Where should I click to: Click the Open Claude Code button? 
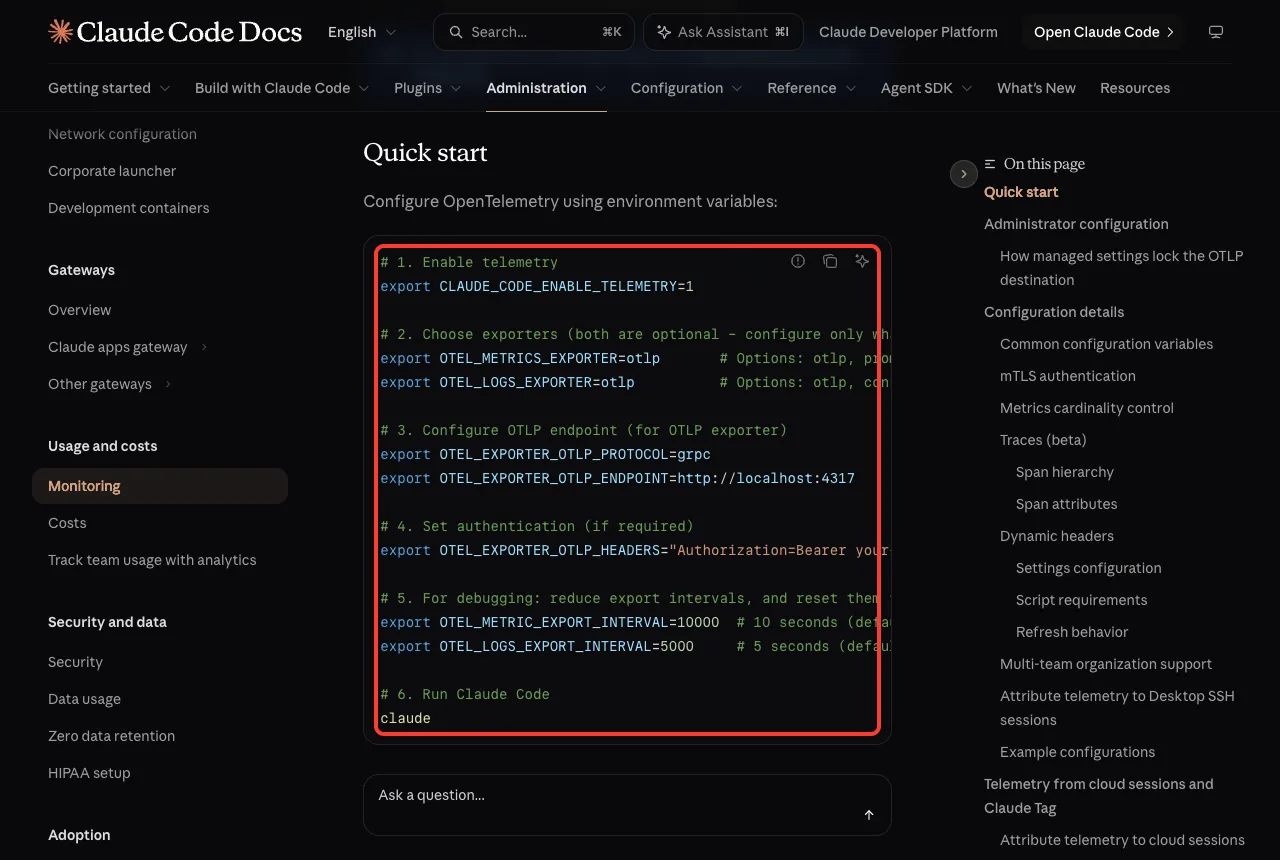(x=1104, y=32)
